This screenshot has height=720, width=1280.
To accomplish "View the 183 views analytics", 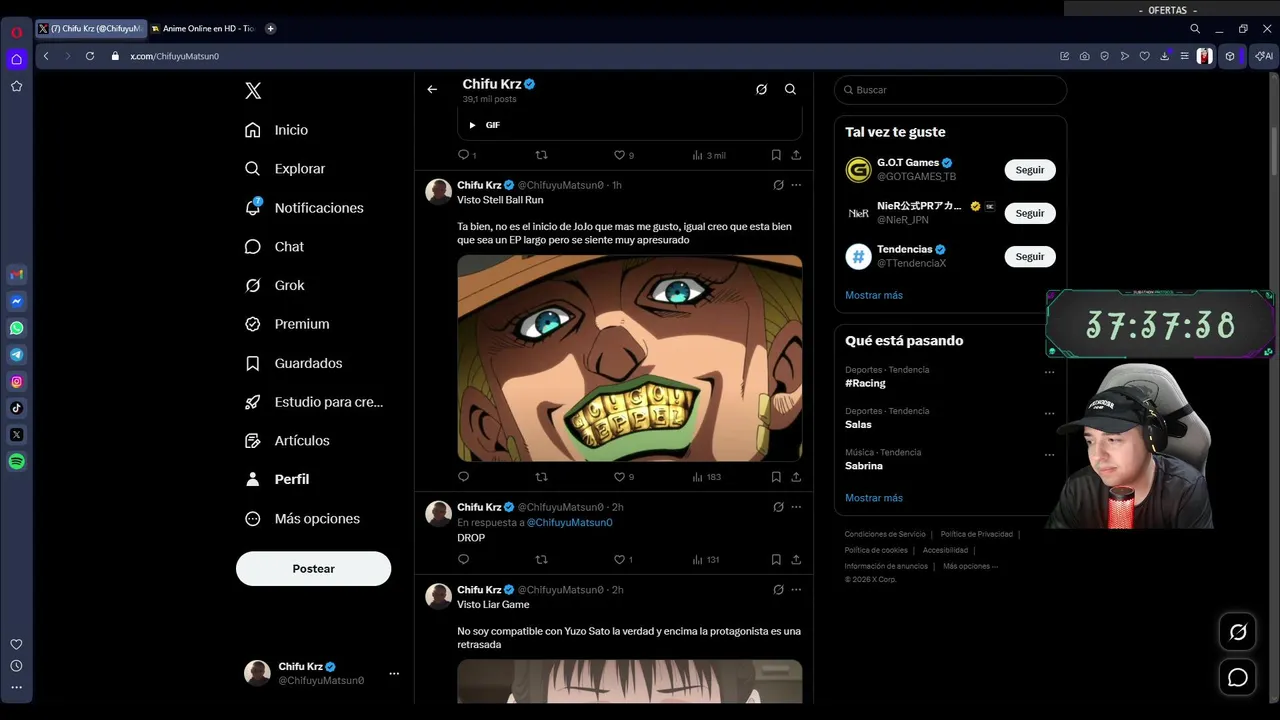I will click(x=706, y=477).
